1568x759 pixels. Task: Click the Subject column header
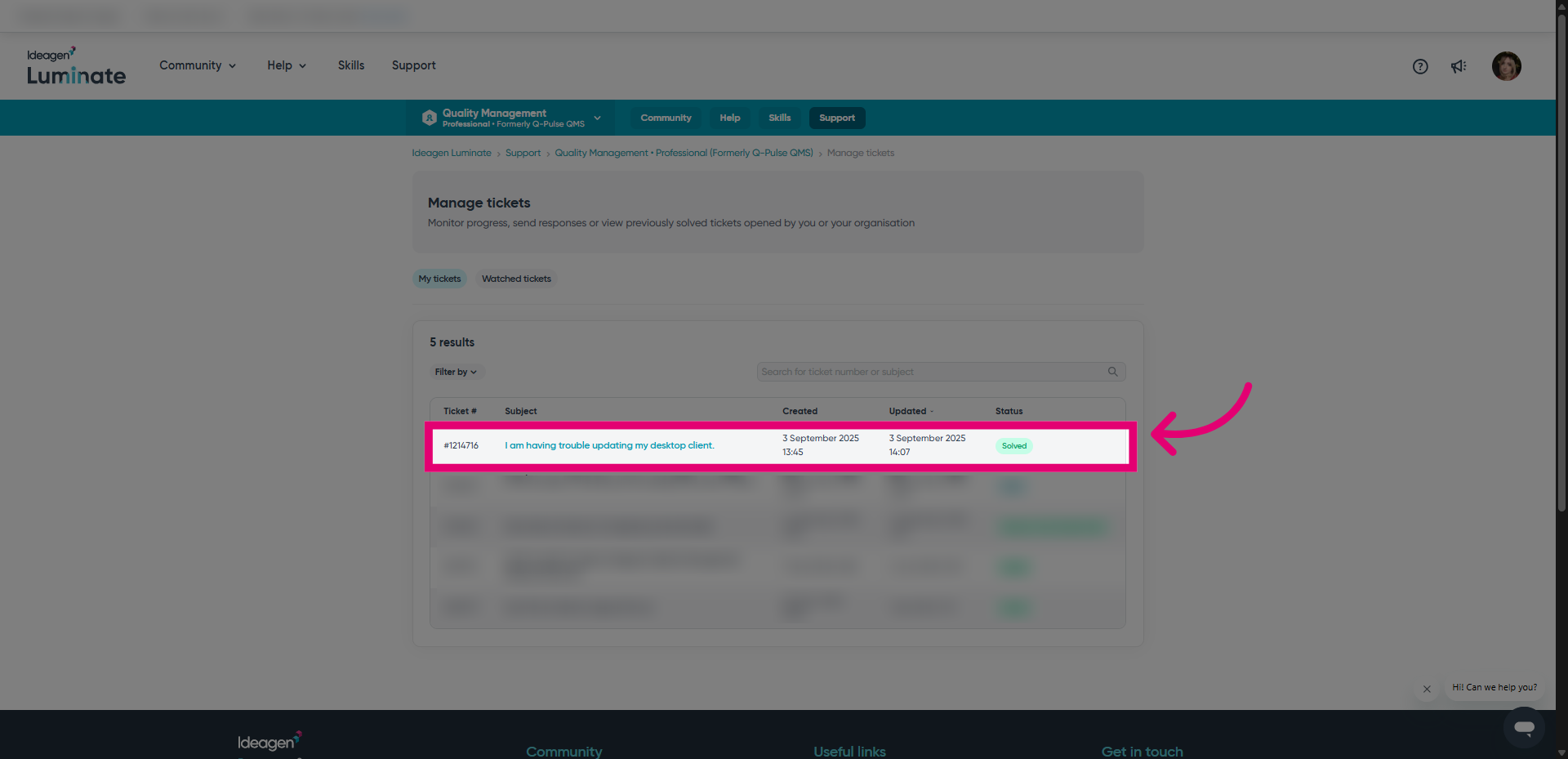(520, 411)
